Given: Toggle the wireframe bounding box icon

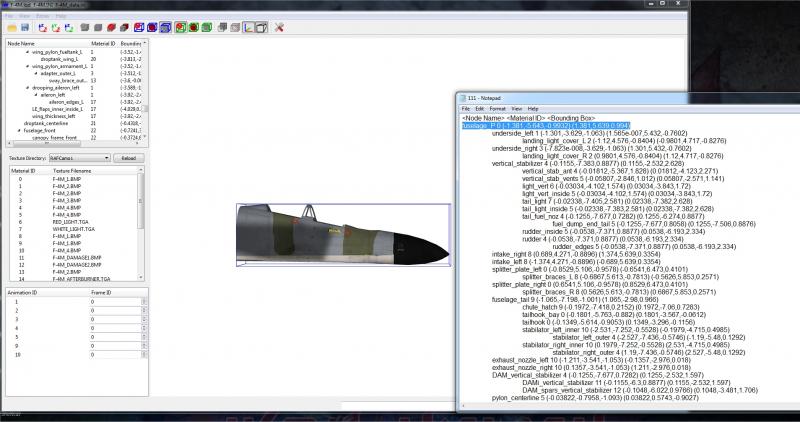Looking at the screenshot, I should [261, 28].
